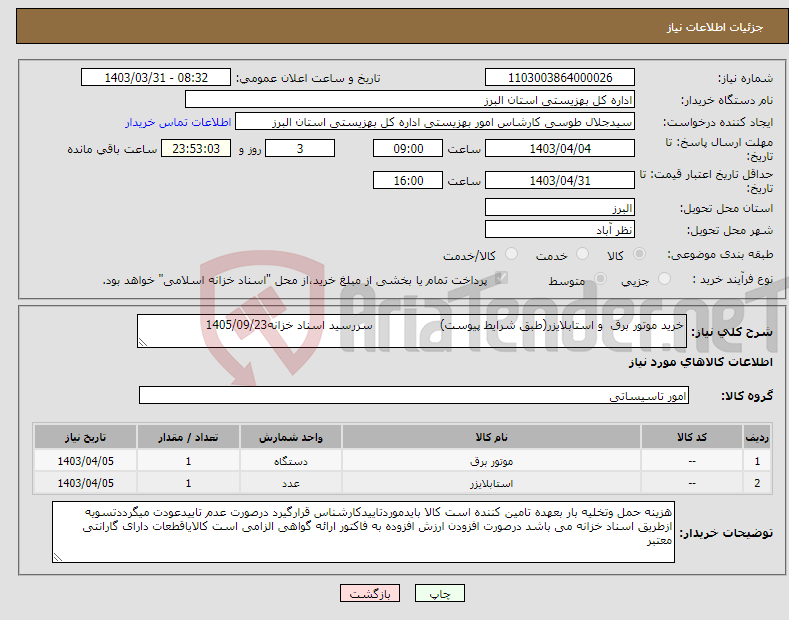Click the delivery city field نظرآباد
Viewport: 789px width, 620px height.
click(560, 229)
